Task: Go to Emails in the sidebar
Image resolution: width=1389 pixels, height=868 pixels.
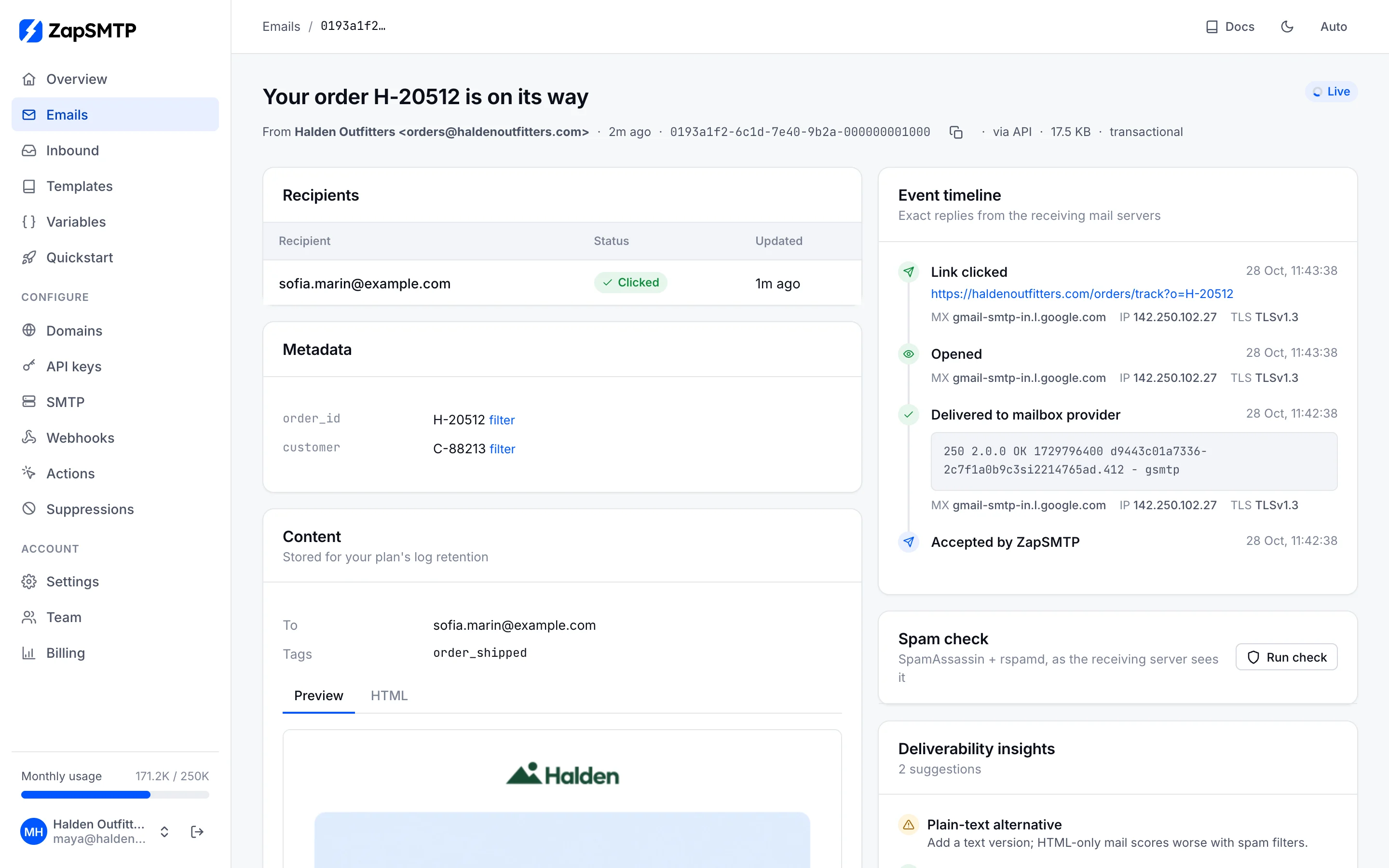Action: pyautogui.click(x=115, y=115)
